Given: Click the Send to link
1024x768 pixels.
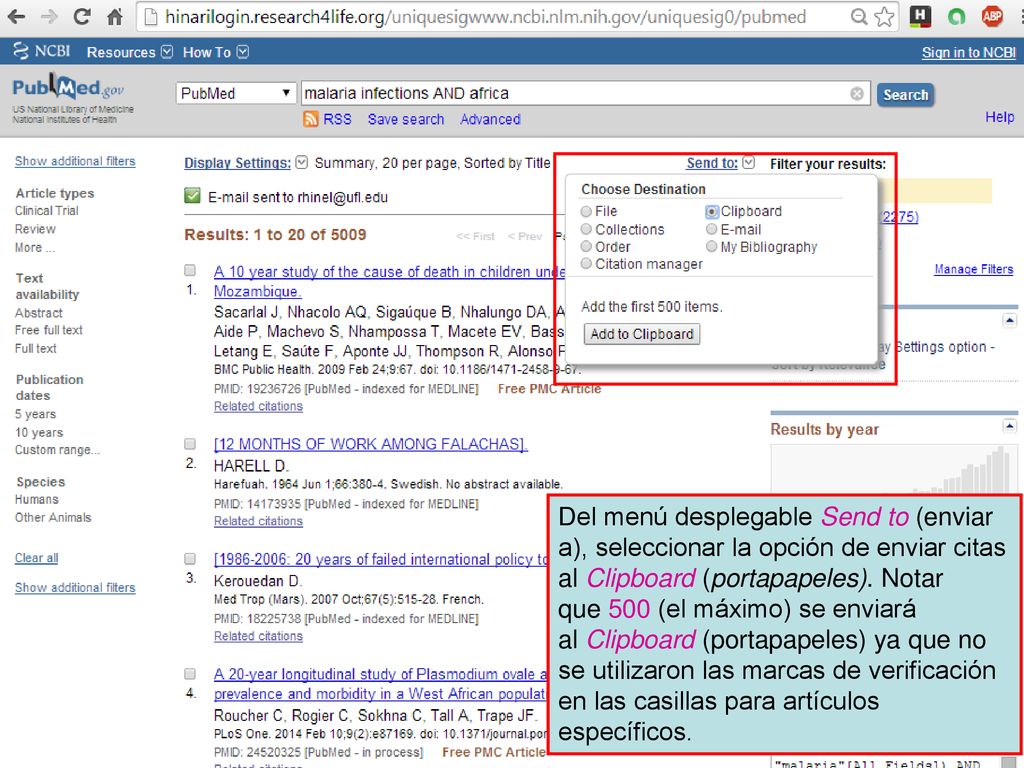Looking at the screenshot, I should coord(712,163).
